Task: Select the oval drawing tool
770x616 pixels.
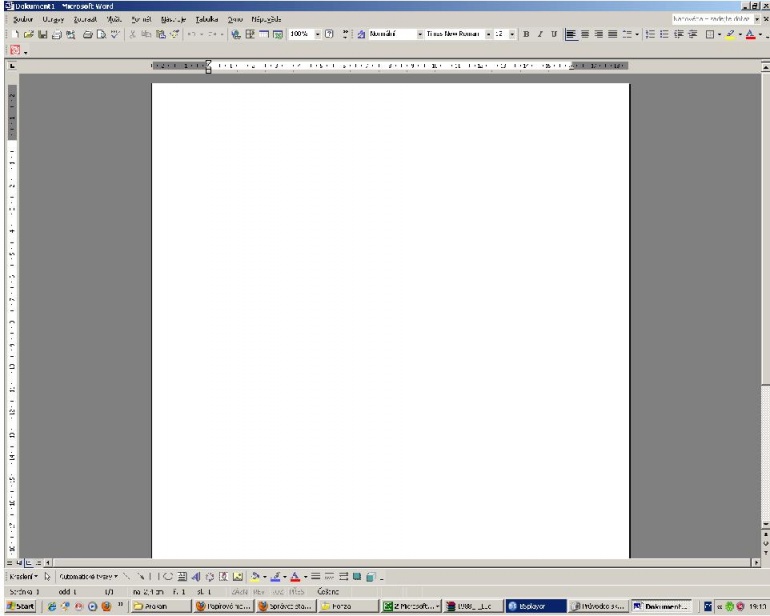Action: pyautogui.click(x=168, y=577)
